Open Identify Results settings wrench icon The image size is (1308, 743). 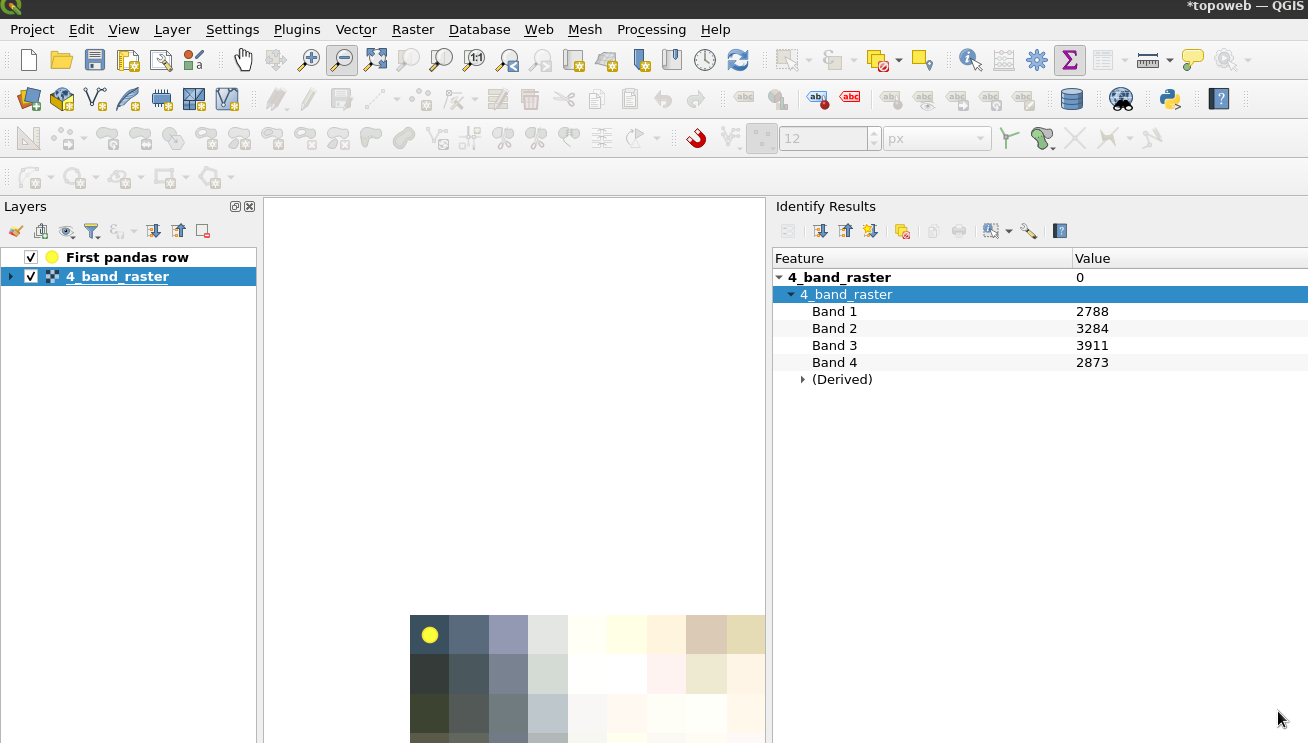[1028, 231]
